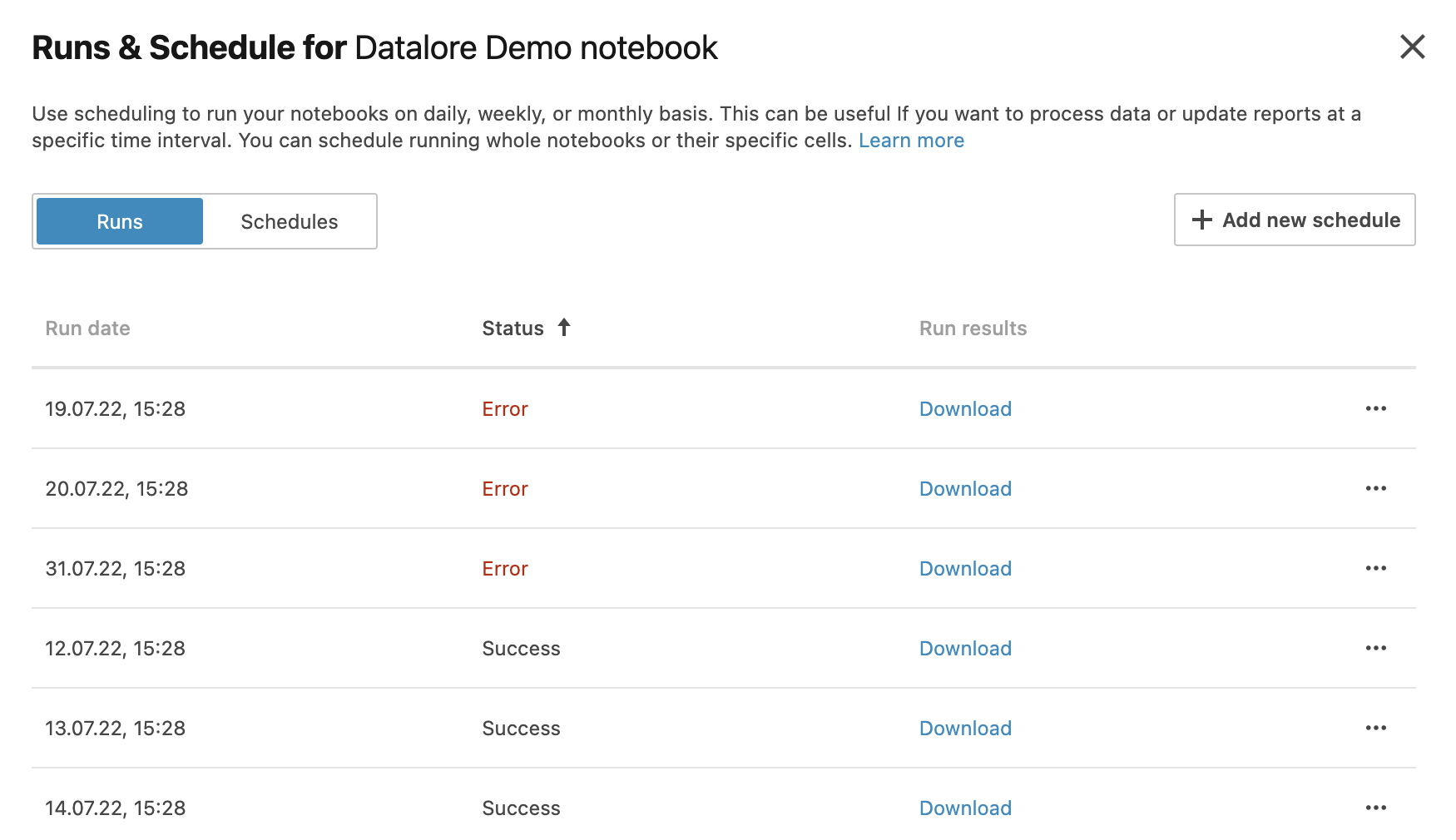Switch to the Schedules tab
This screenshot has width=1456, height=840.
pyautogui.click(x=289, y=221)
